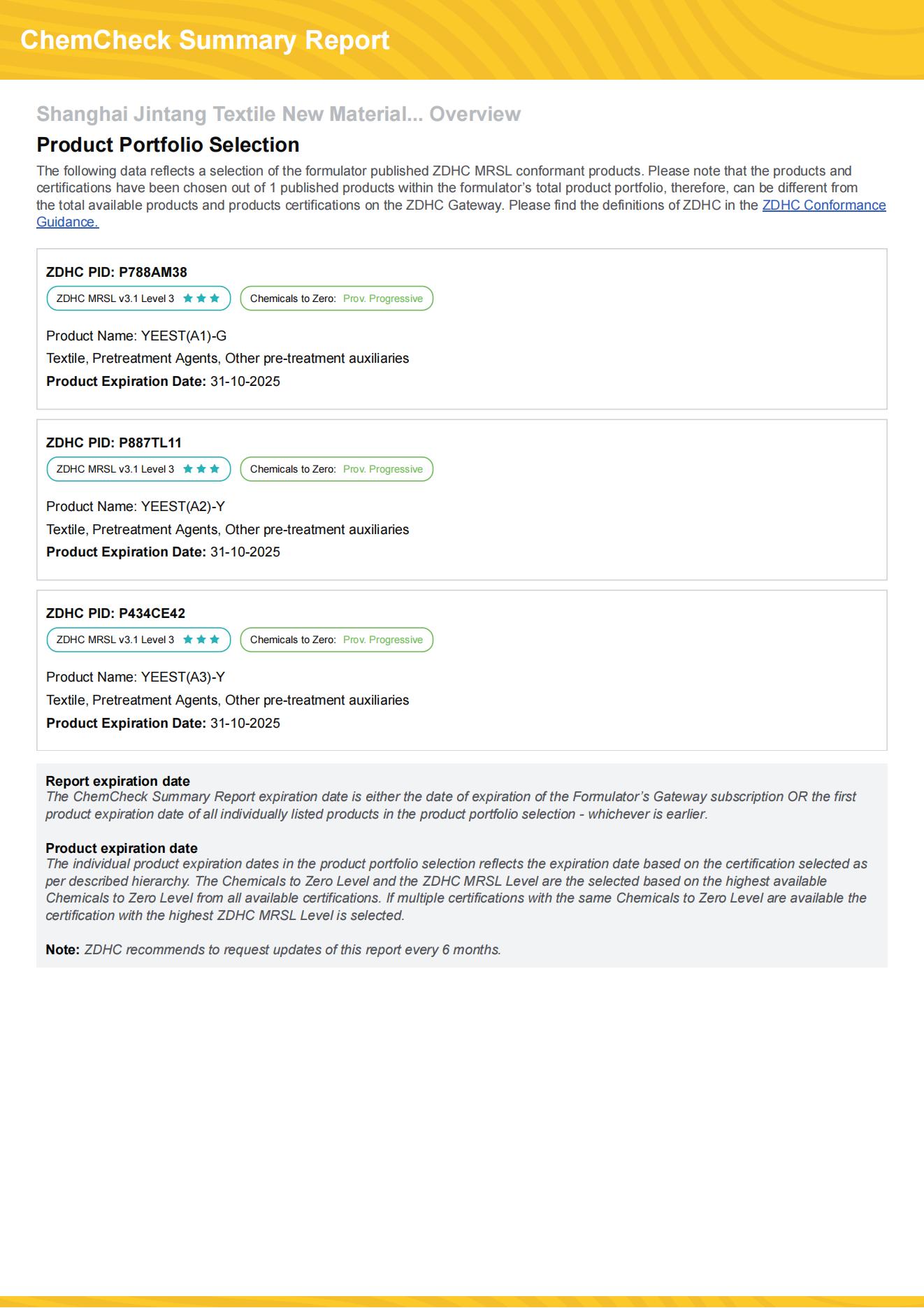The height and width of the screenshot is (1308, 924).
Task: Click the Shanghai Jintang Textile Overview heading
Action: [x=278, y=114]
